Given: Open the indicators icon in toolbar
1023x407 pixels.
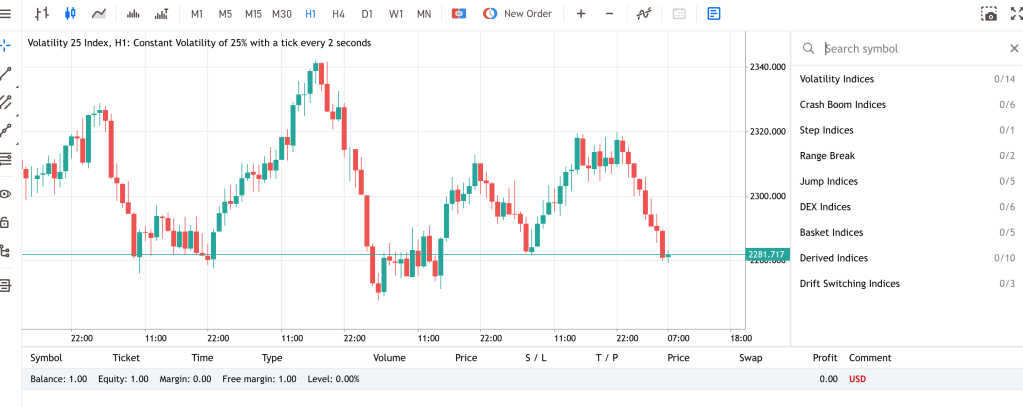Looking at the screenshot, I should [x=645, y=14].
